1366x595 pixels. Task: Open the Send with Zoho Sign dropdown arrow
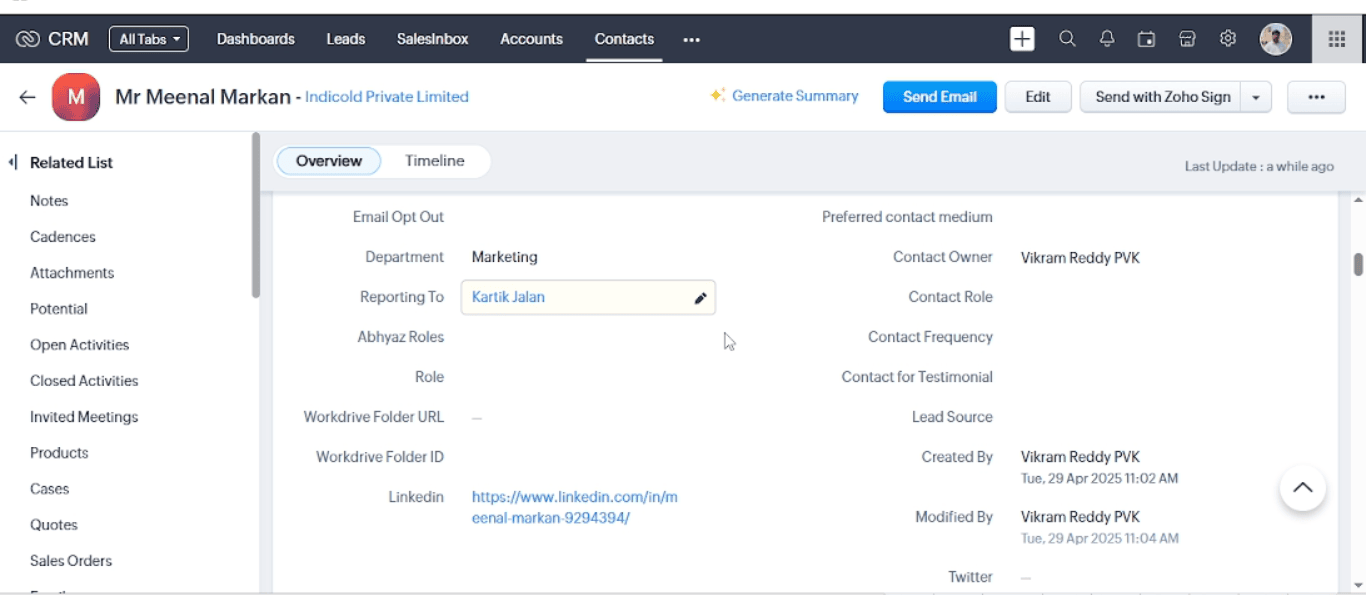click(1256, 97)
